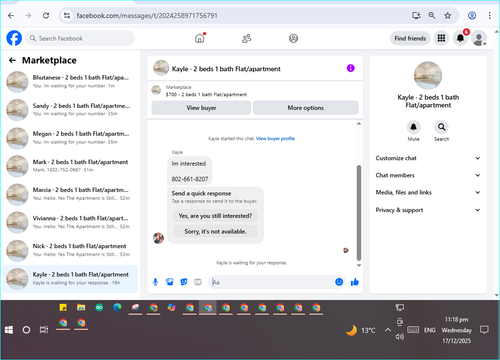Image resolution: width=500 pixels, height=360 pixels.
Task: Click the 'Im interested' message bubble
Action: point(189,171)
